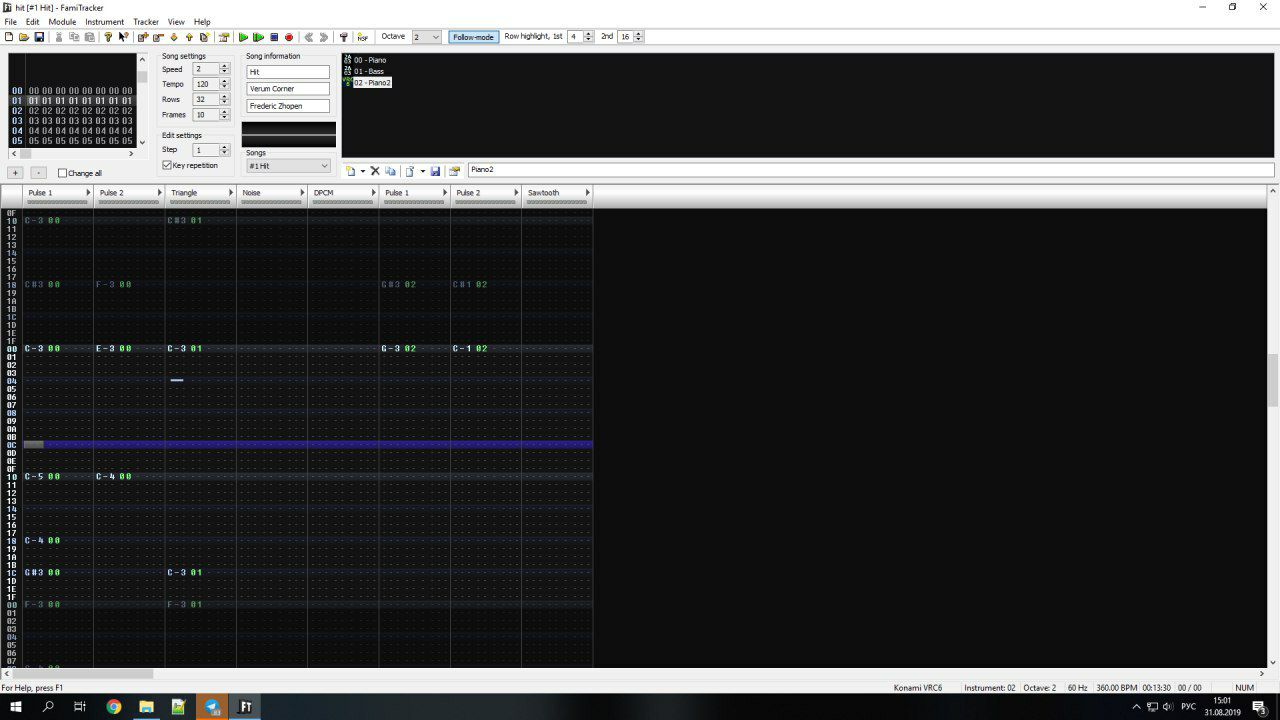Open a module file from disk
Screen dimensions: 1280x720
tap(24, 37)
